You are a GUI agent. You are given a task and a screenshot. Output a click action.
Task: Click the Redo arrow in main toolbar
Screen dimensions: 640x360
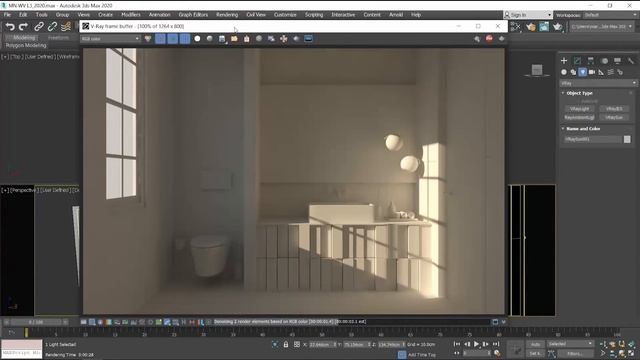(24, 27)
